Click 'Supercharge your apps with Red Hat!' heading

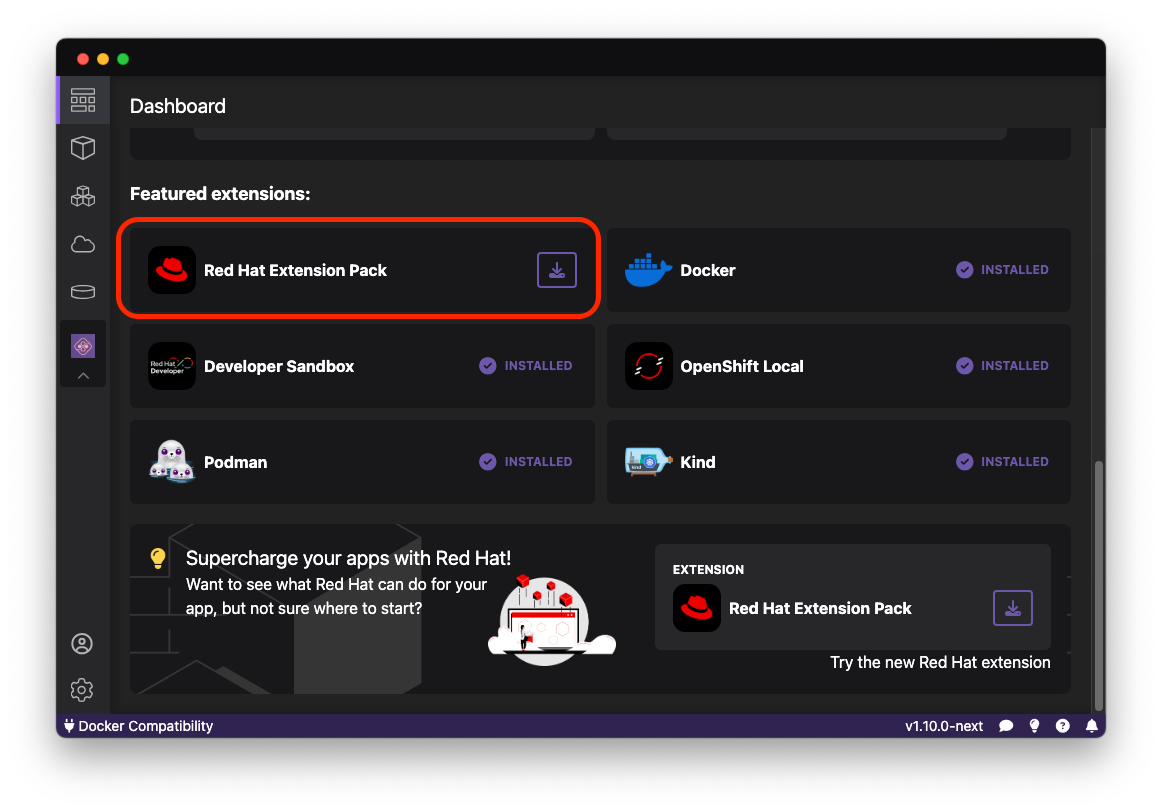click(x=348, y=558)
